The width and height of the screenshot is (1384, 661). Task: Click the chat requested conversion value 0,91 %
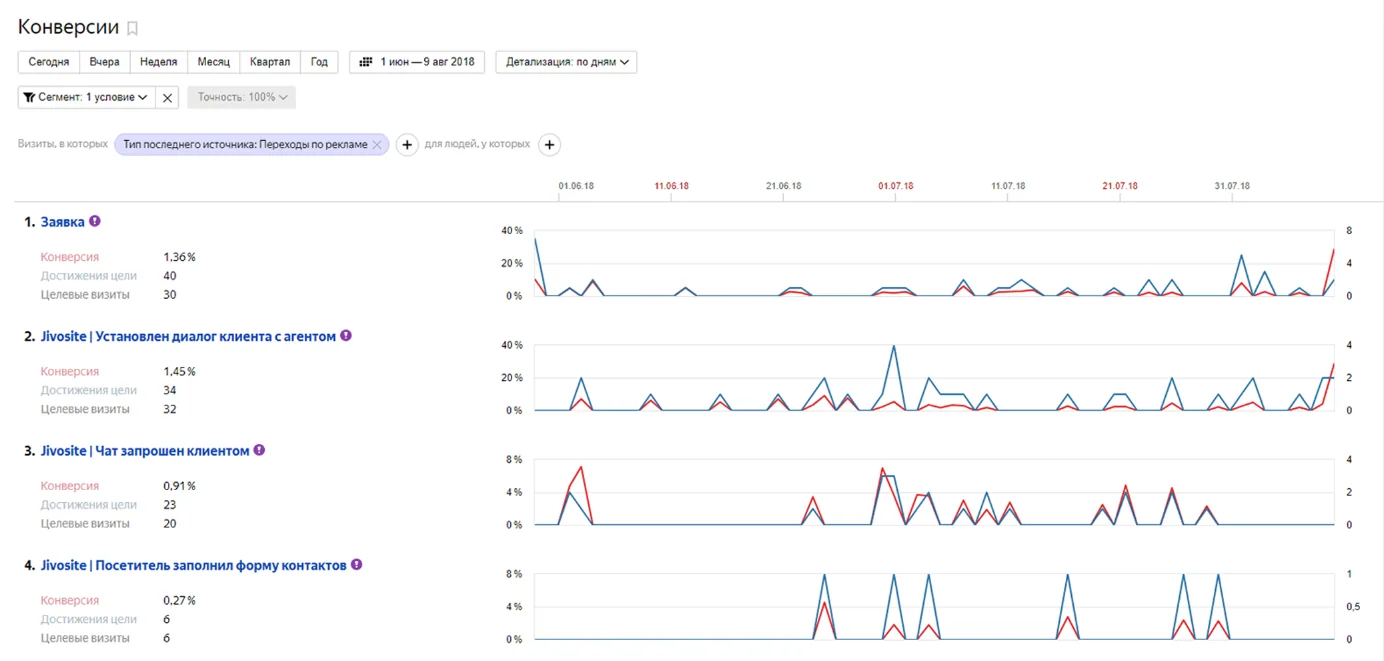pyautogui.click(x=179, y=486)
